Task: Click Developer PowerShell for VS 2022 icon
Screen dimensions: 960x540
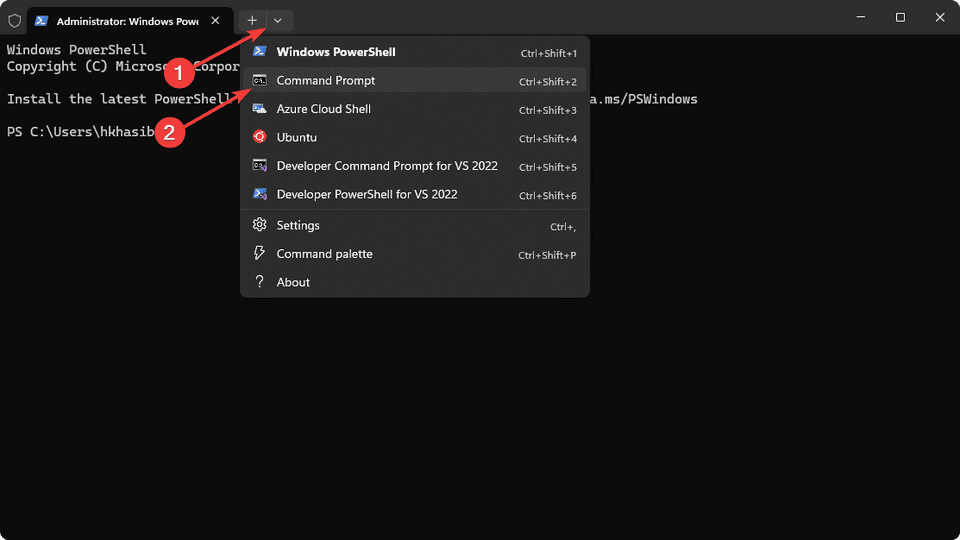Action: click(x=260, y=194)
